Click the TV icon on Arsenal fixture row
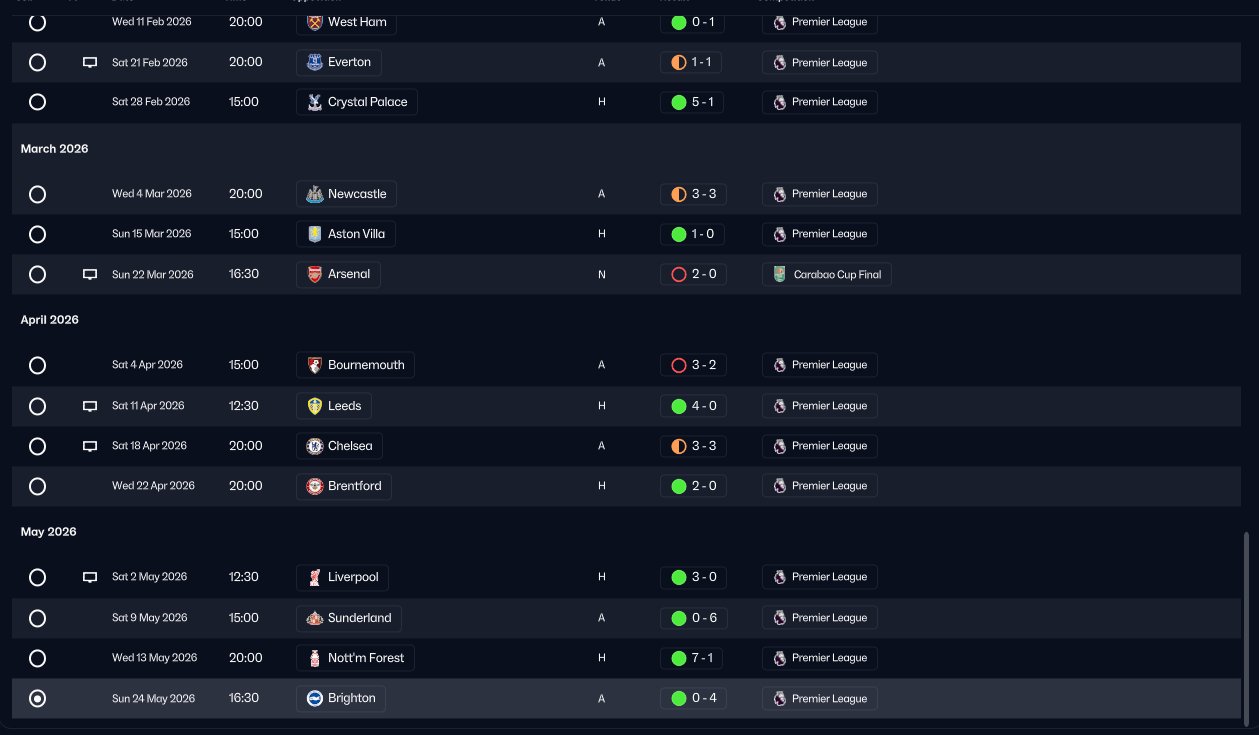 coord(90,274)
